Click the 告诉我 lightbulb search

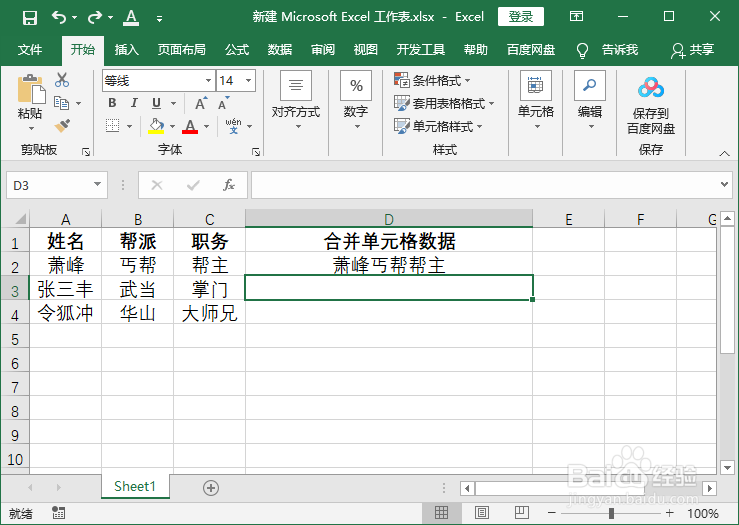(x=608, y=49)
